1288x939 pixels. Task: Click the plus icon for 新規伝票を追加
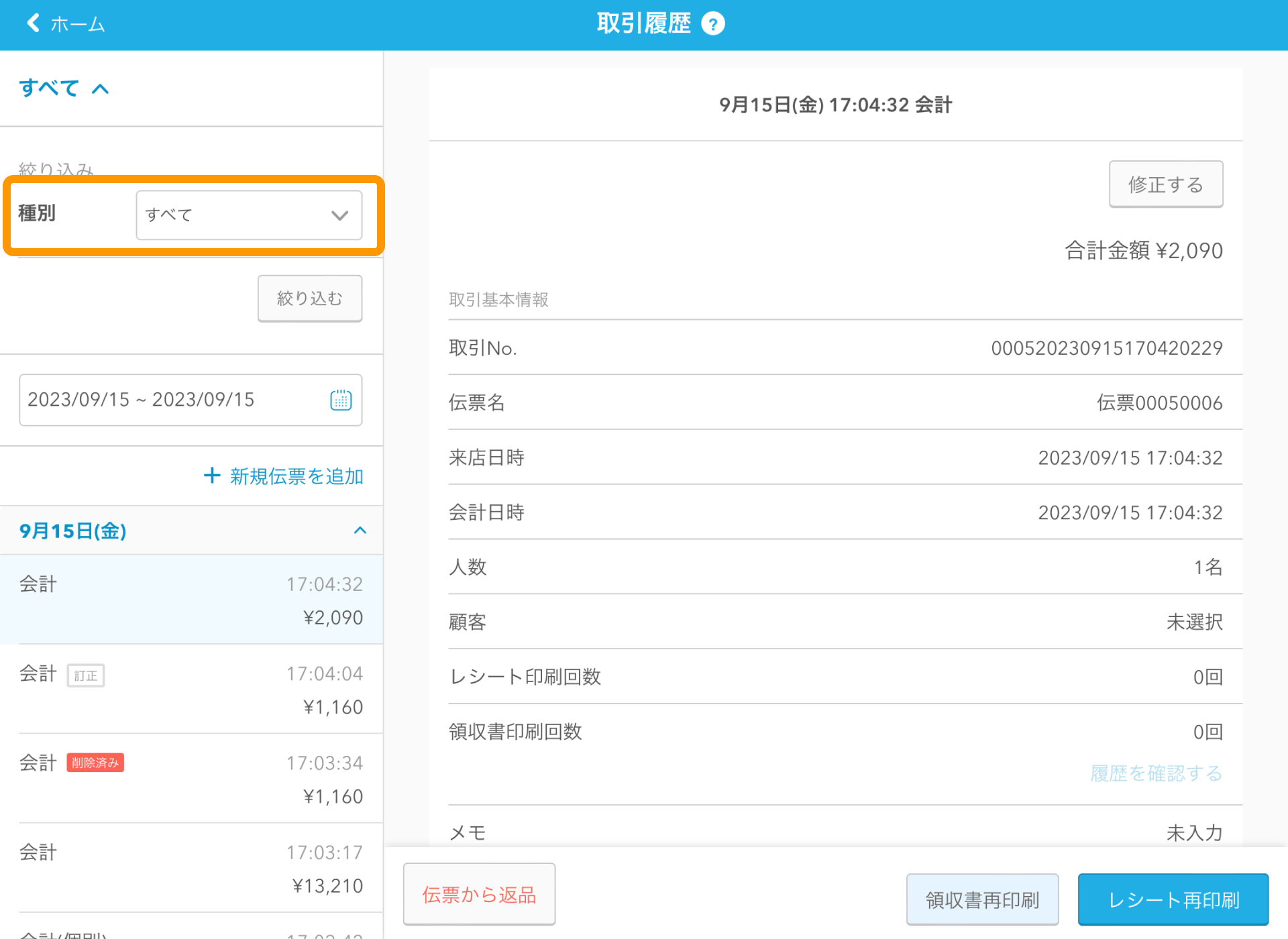click(212, 476)
